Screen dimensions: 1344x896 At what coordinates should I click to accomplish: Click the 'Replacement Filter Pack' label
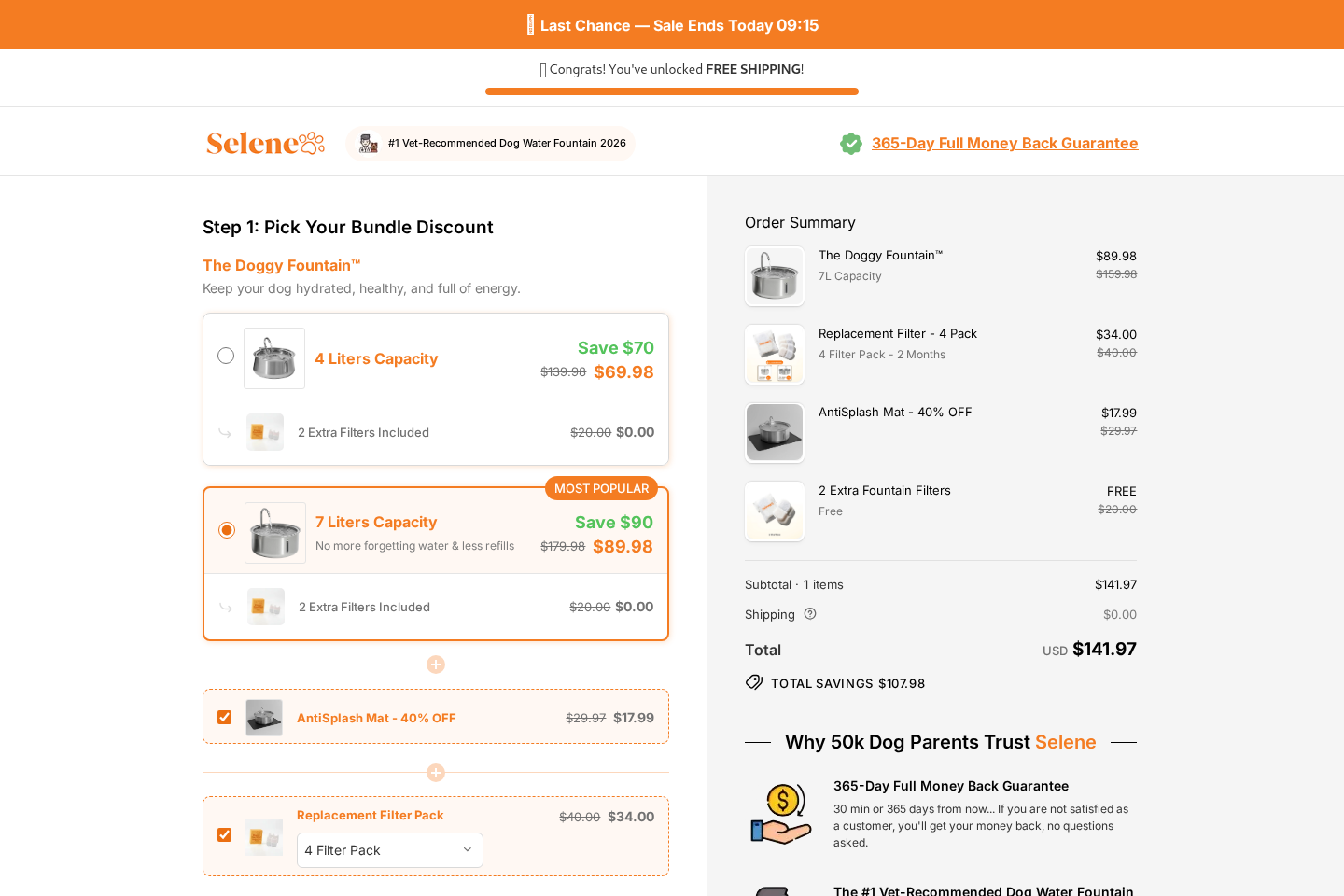tap(371, 815)
